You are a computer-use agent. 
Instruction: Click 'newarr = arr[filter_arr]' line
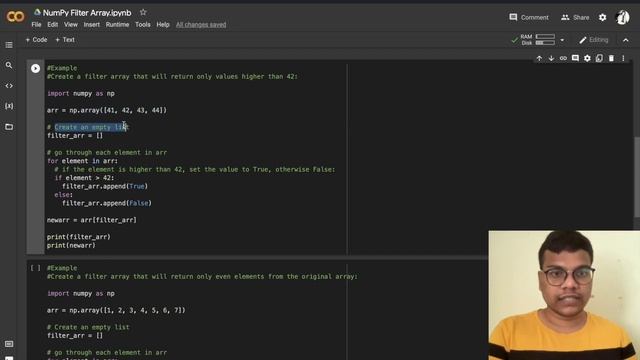(92, 220)
